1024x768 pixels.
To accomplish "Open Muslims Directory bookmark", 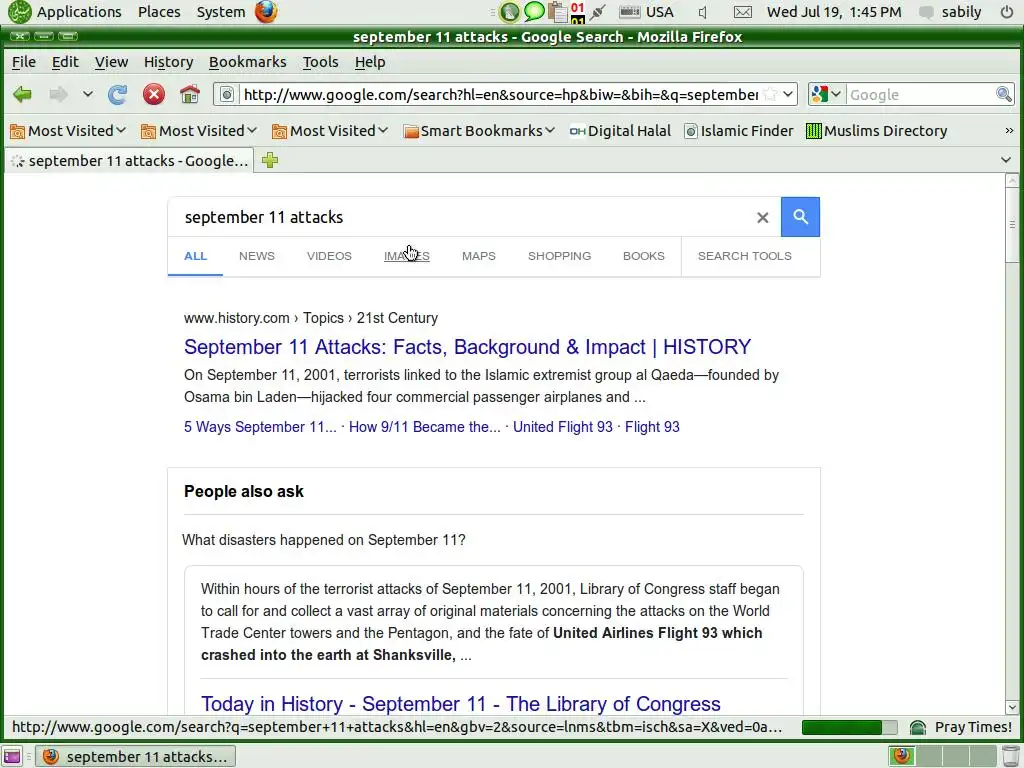I will [876, 131].
